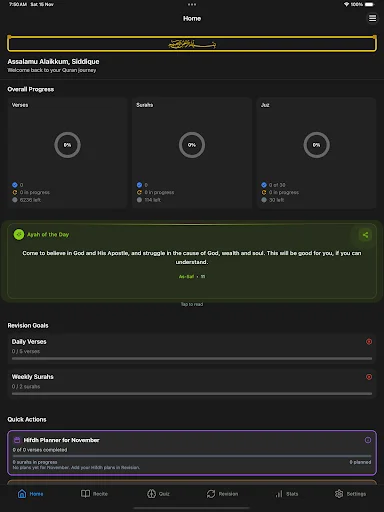Click the Wi-Fi status icon

click(x=346, y=4)
